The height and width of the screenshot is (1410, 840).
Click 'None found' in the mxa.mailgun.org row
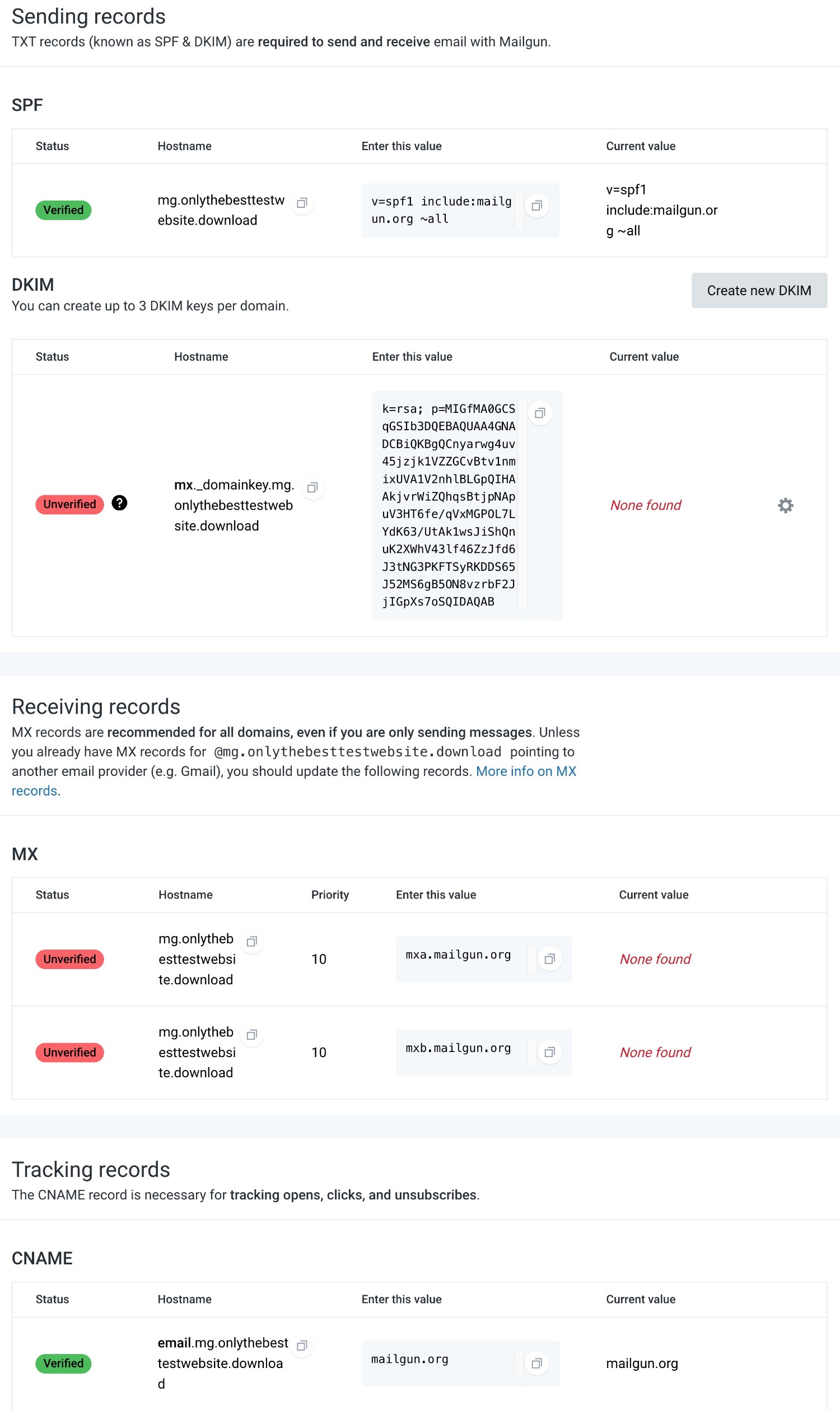[x=655, y=958]
